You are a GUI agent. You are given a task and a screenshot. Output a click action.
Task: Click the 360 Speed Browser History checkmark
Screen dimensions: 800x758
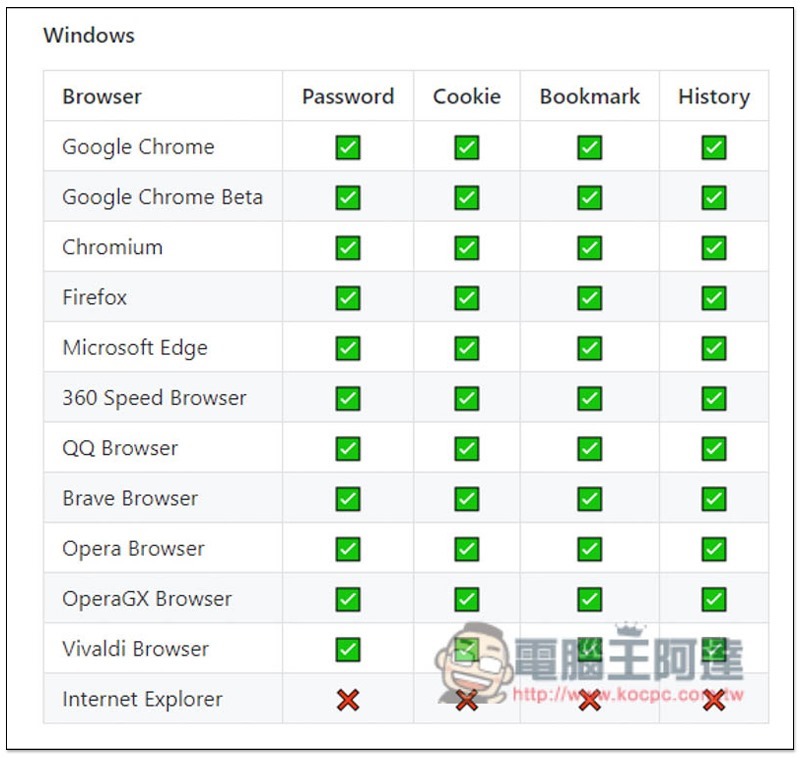pos(713,398)
